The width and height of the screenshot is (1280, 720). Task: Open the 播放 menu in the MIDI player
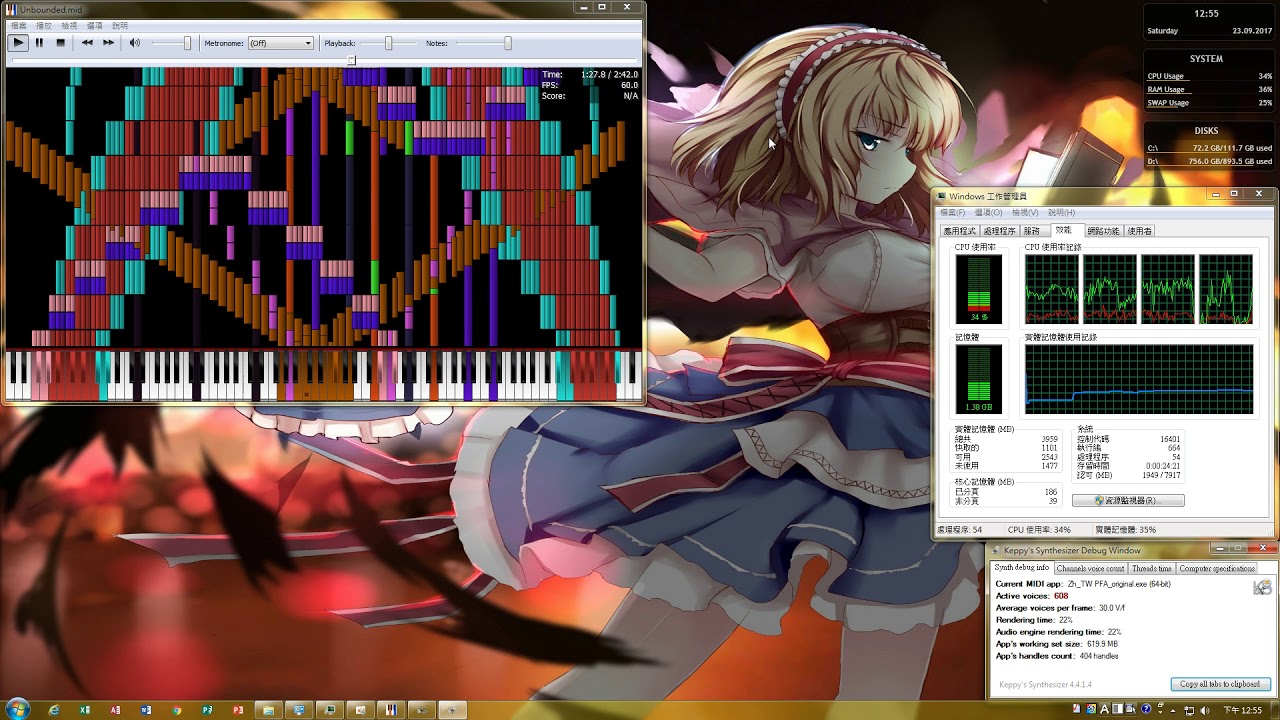44,25
